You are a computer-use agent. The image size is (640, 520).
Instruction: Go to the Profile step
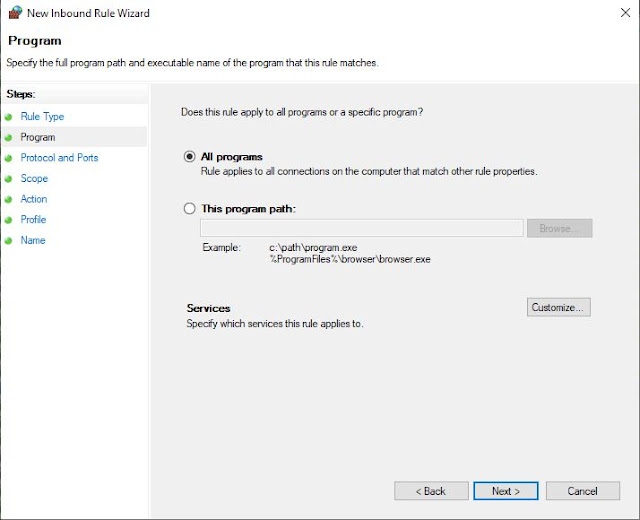(x=33, y=219)
